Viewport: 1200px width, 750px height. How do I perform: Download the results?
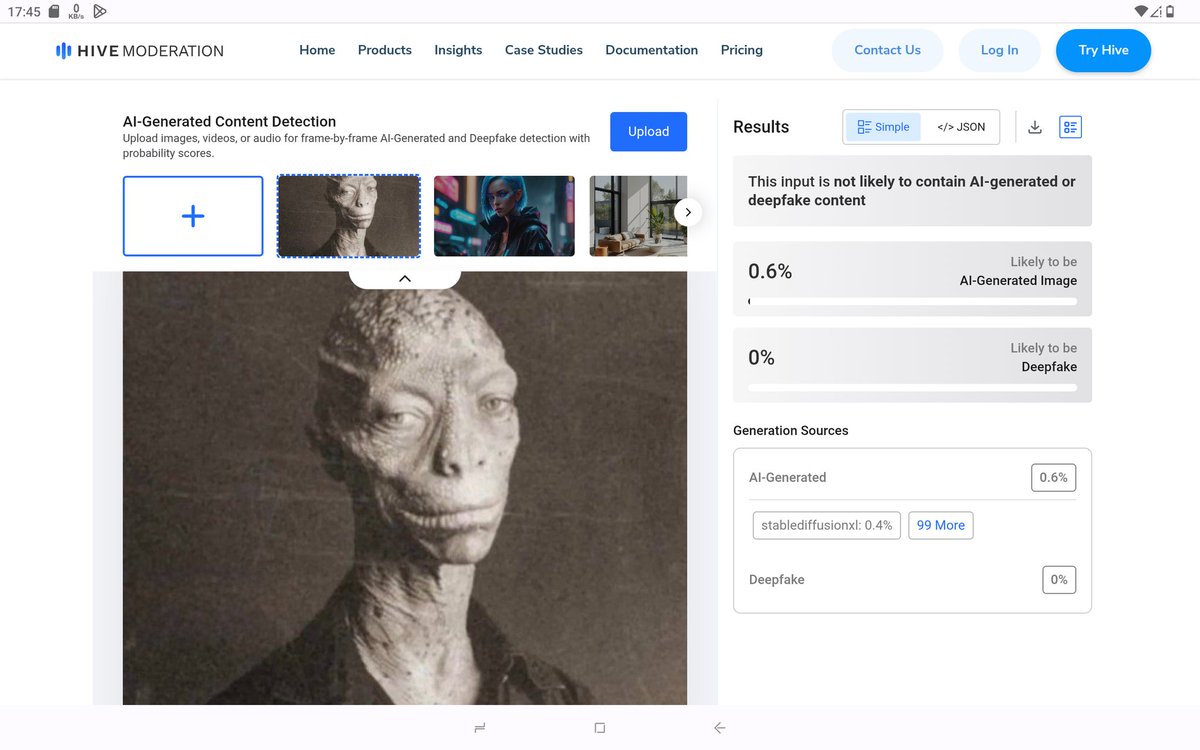pyautogui.click(x=1035, y=127)
